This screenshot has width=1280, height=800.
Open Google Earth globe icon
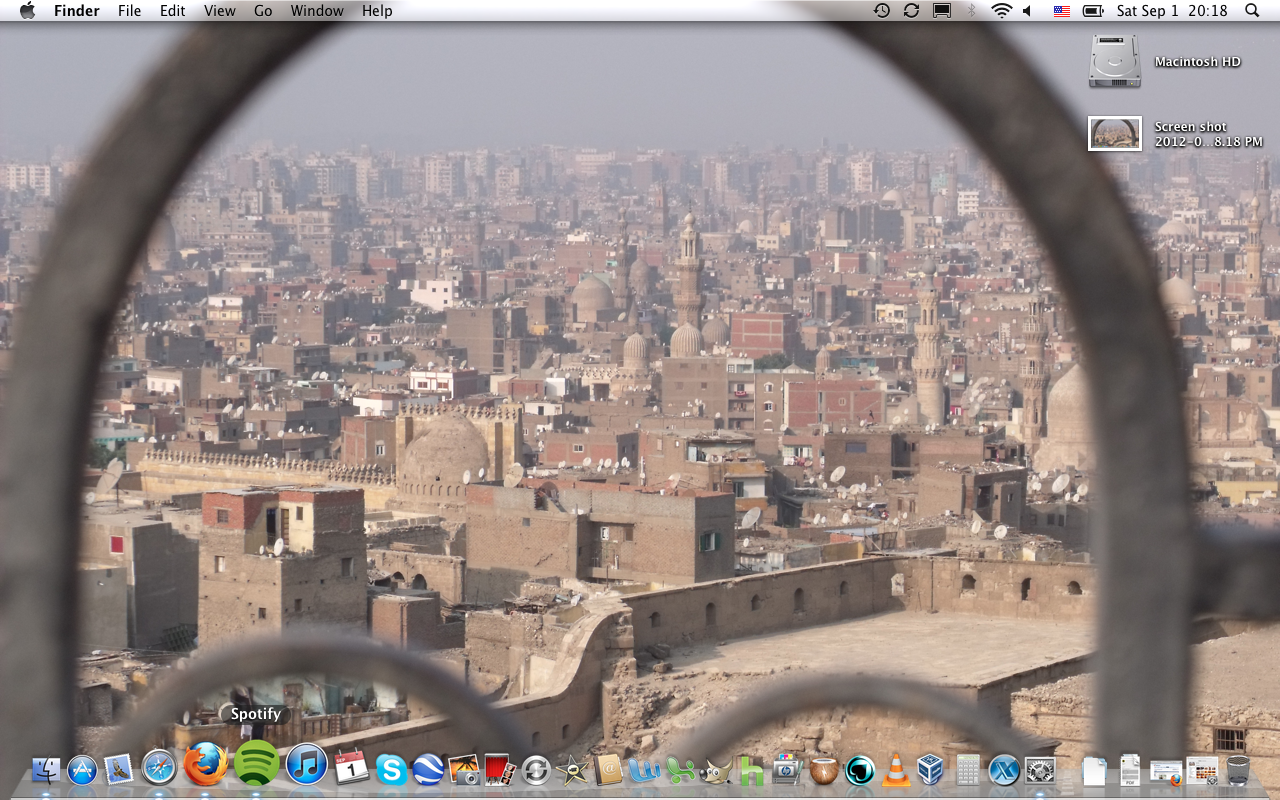pos(428,770)
